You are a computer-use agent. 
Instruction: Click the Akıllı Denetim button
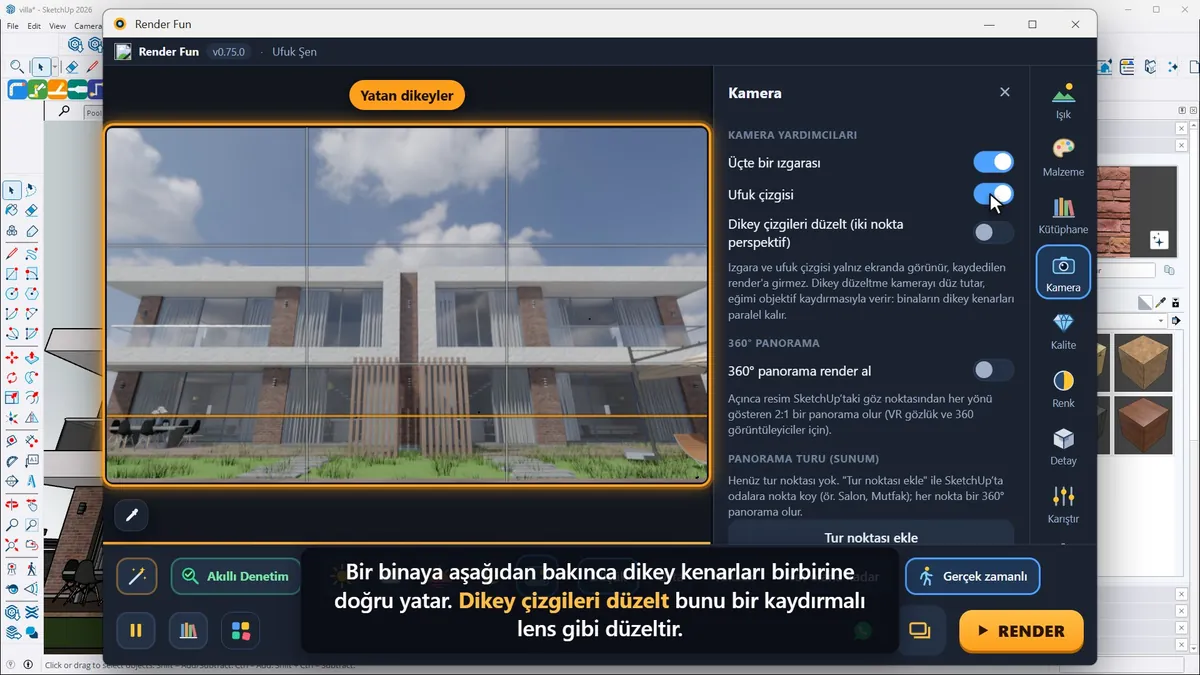point(236,576)
